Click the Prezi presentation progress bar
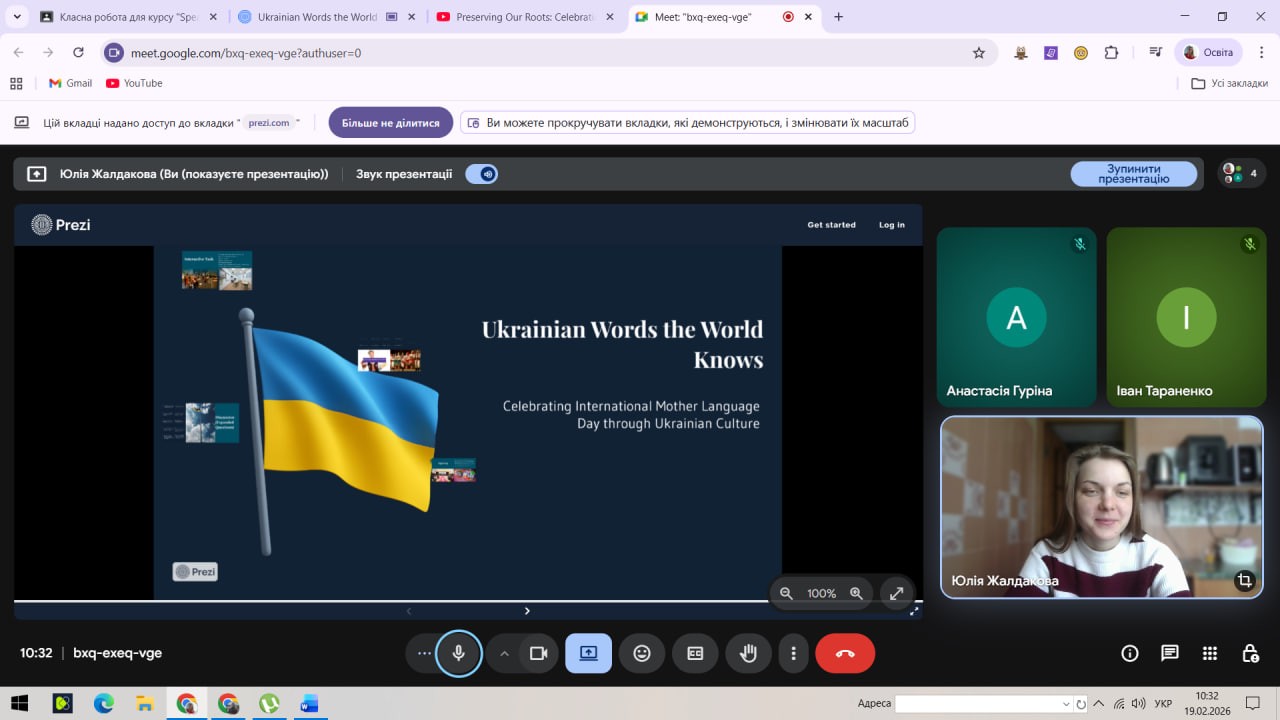 tap(400, 601)
